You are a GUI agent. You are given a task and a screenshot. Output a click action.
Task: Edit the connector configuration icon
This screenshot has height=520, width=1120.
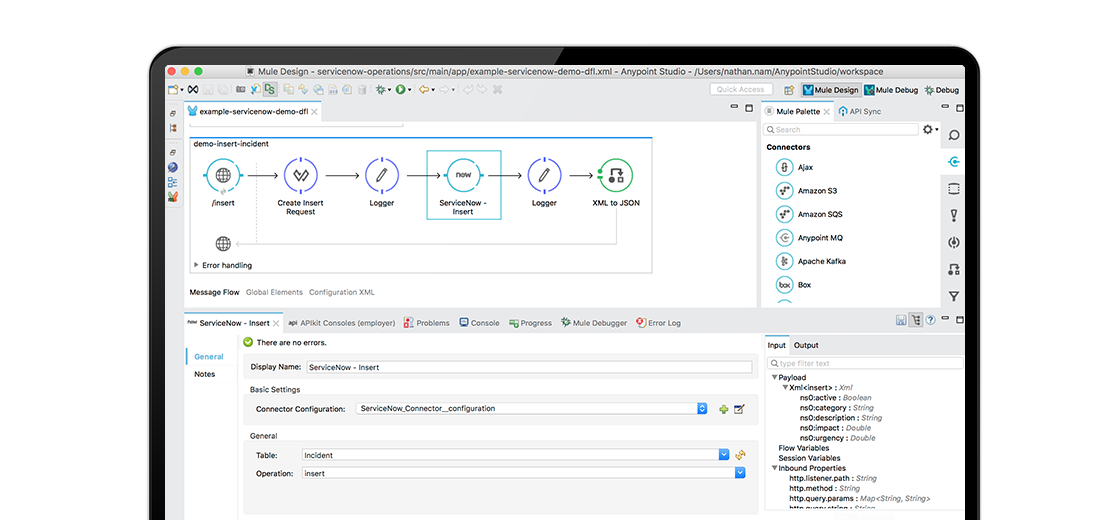(739, 409)
